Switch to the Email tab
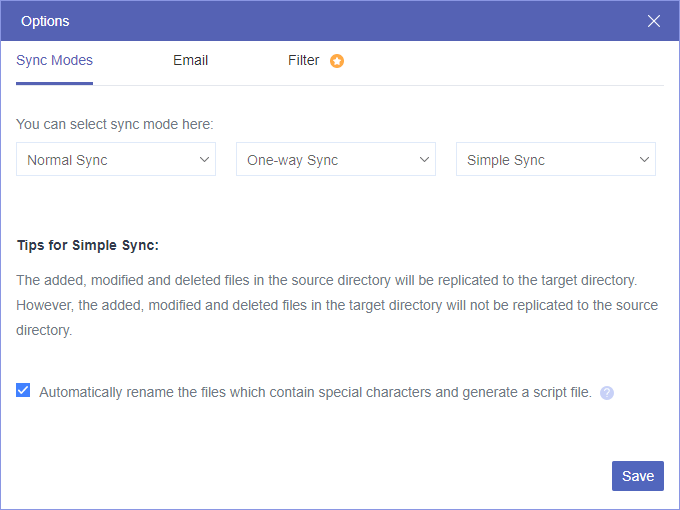The image size is (680, 510). pyautogui.click(x=190, y=60)
